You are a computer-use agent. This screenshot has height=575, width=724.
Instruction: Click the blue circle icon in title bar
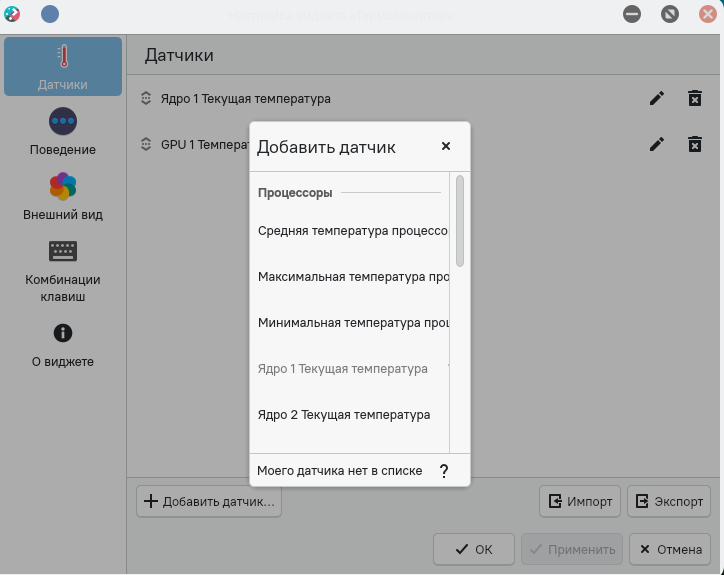pos(50,14)
